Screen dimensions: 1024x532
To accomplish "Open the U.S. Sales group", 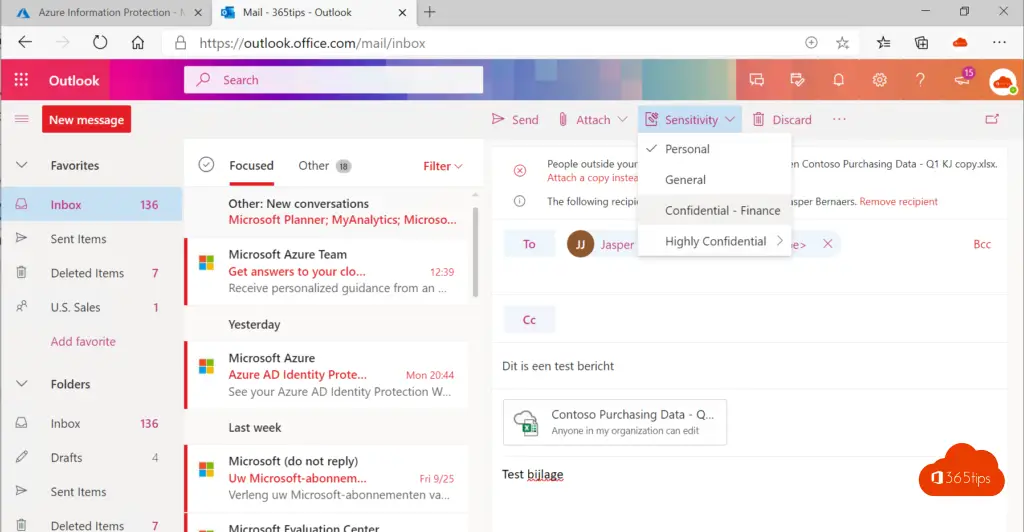I will coord(91,307).
